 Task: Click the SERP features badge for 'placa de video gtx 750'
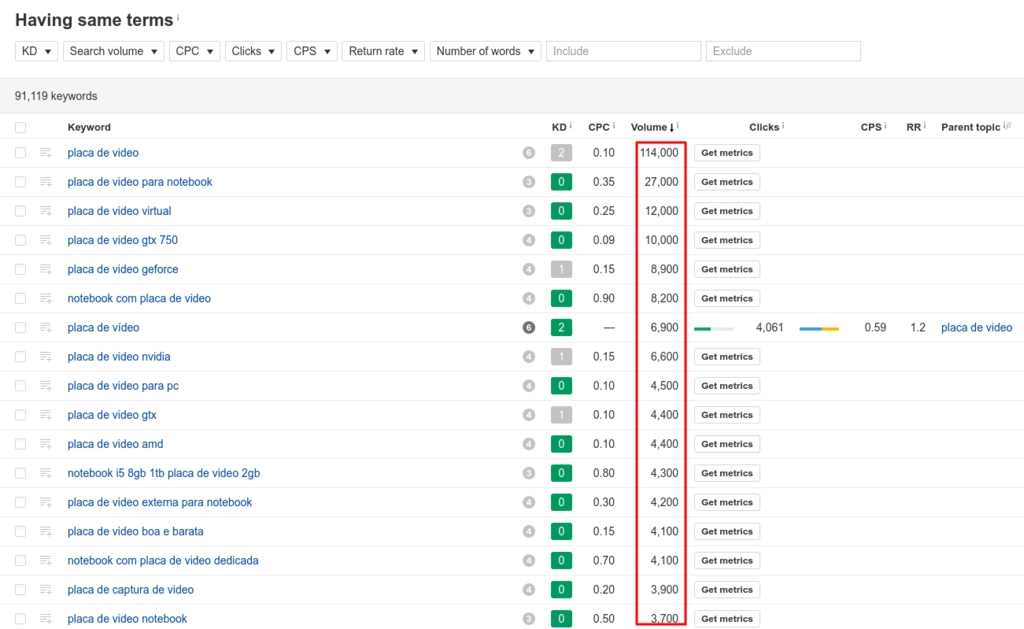pos(529,240)
